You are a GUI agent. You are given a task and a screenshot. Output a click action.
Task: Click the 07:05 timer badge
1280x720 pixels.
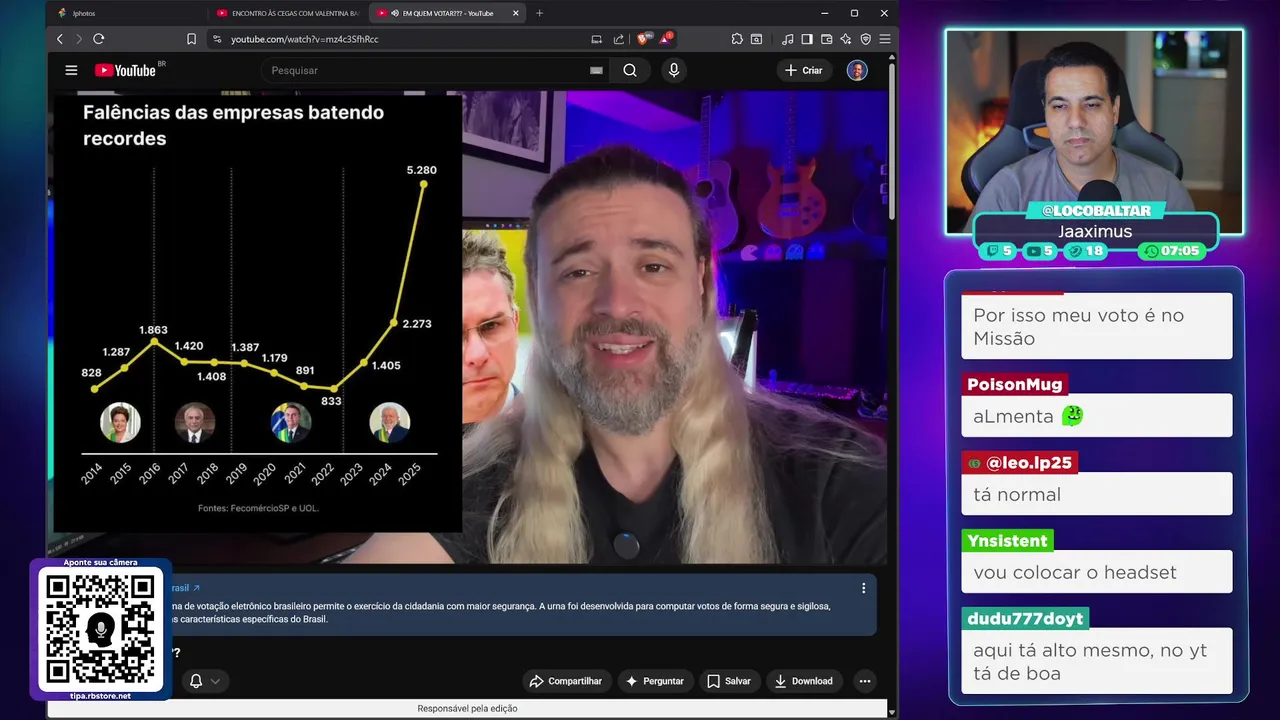[1171, 251]
